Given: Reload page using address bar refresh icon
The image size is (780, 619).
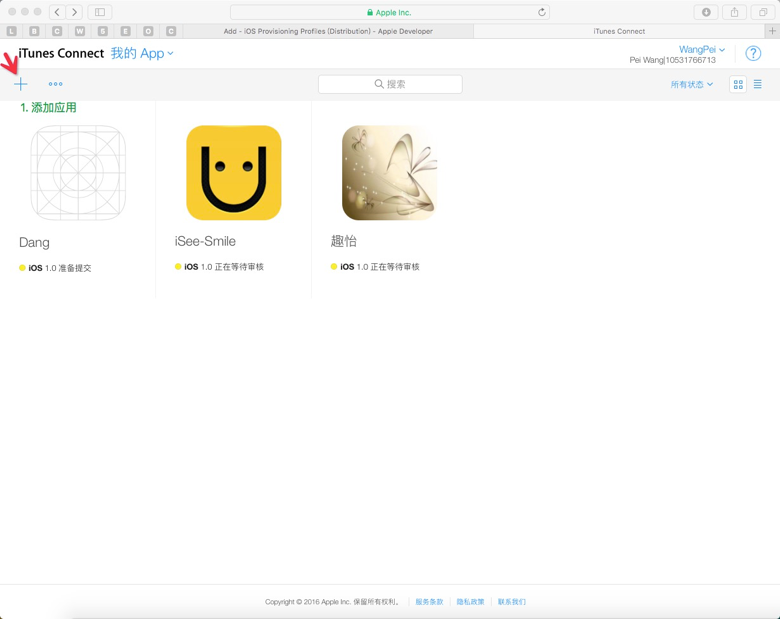Looking at the screenshot, I should point(542,12).
